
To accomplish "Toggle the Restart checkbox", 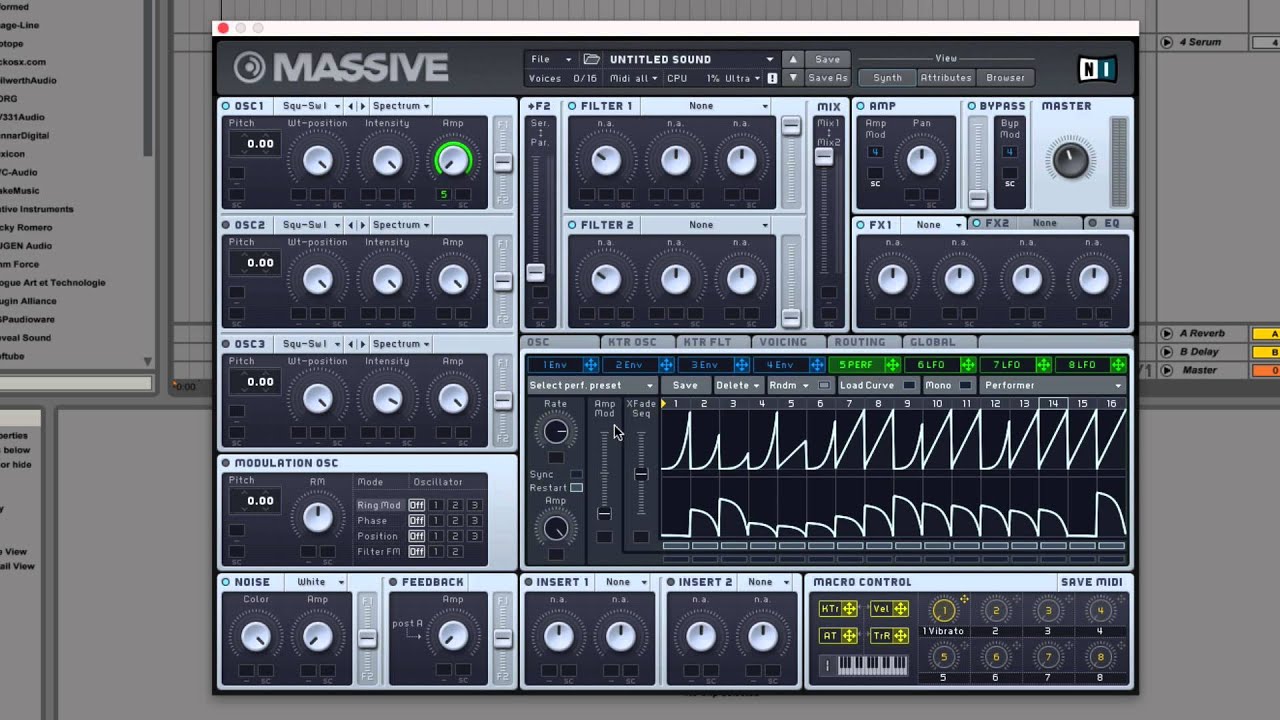I will 576,488.
